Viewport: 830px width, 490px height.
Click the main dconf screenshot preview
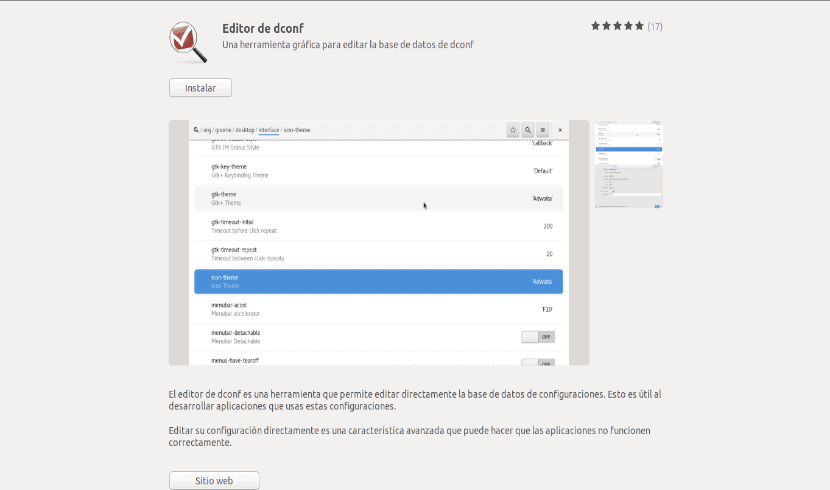click(x=379, y=242)
